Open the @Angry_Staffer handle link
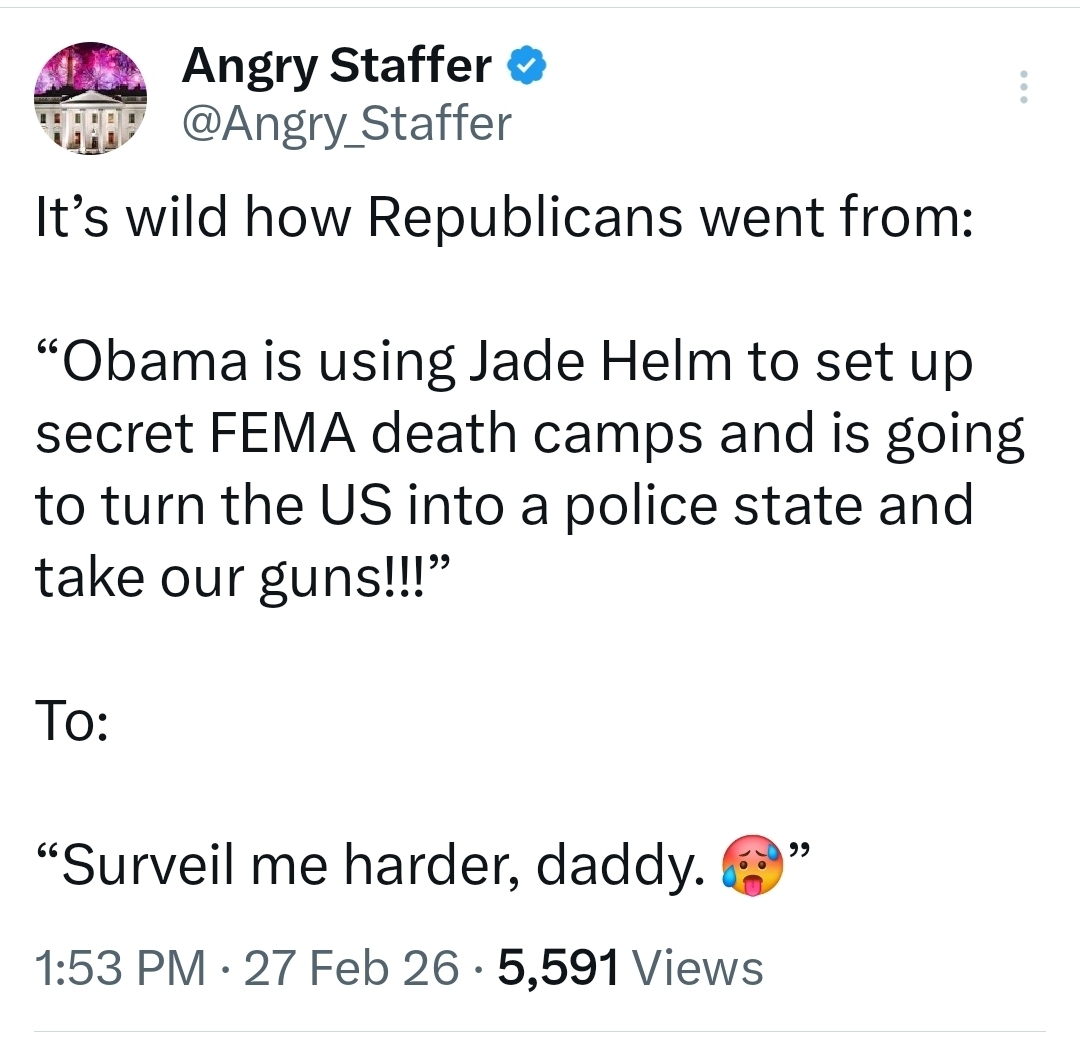The height and width of the screenshot is (1040, 1080). click(346, 123)
